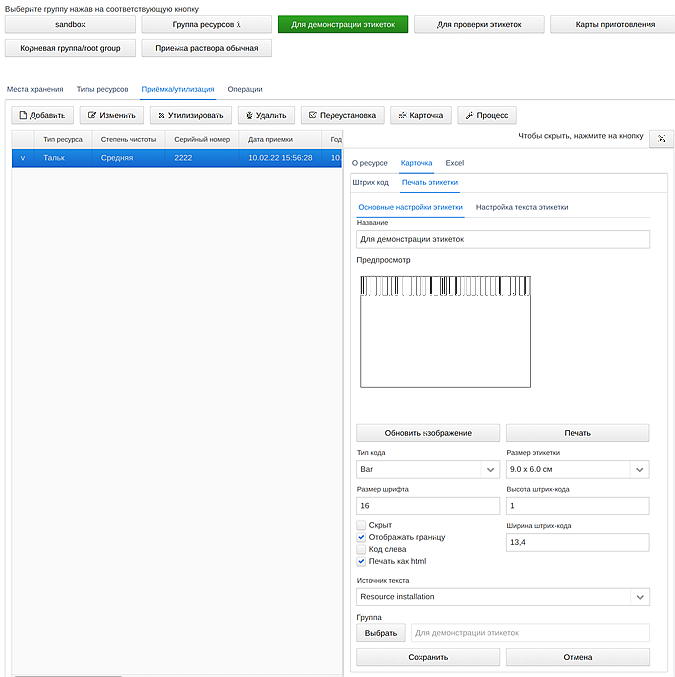Click the Группа read-only field

[x=530, y=633]
